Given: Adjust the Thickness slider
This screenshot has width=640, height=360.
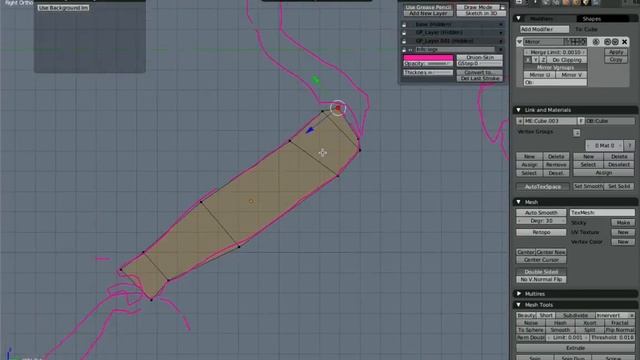Looking at the screenshot, I should (428, 72).
